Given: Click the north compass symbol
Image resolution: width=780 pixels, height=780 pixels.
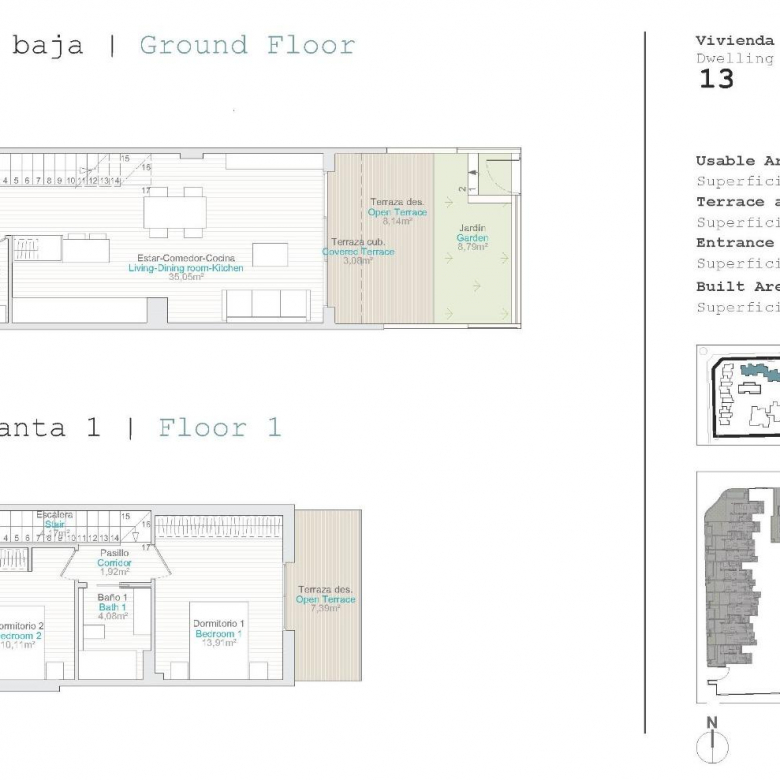Looking at the screenshot, I should pos(712,743).
